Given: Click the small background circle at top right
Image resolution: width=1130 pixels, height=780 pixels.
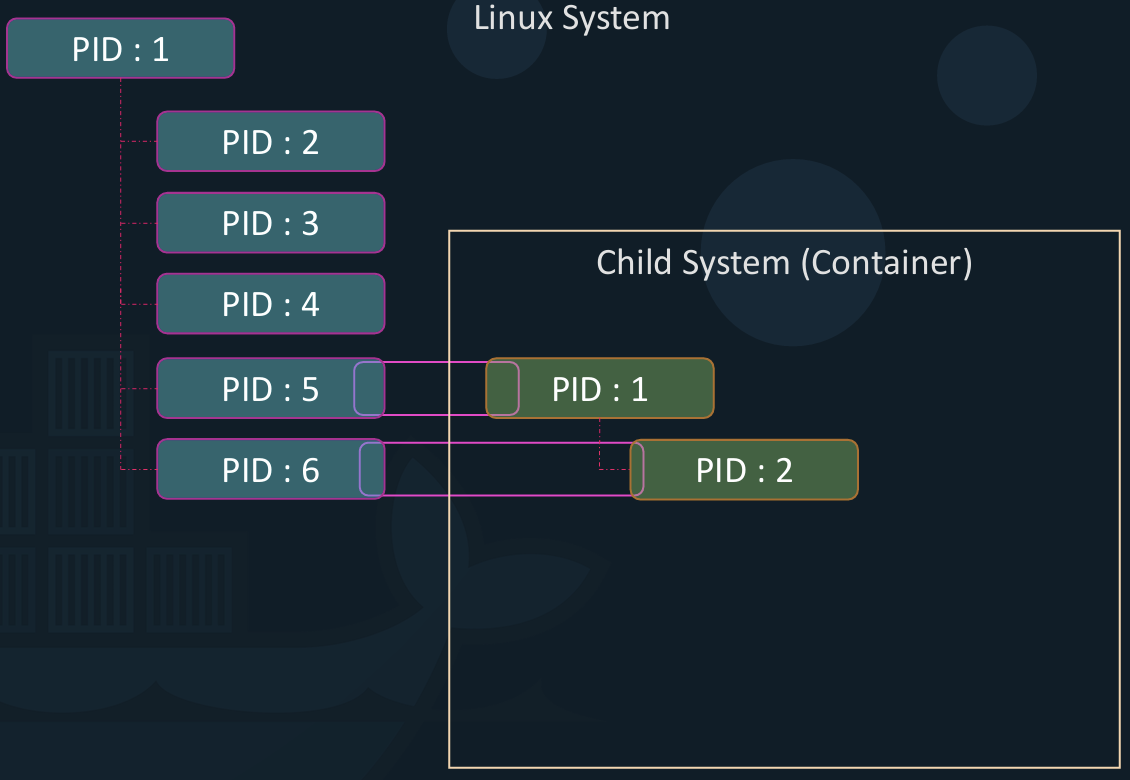Looking at the screenshot, I should coord(986,75).
